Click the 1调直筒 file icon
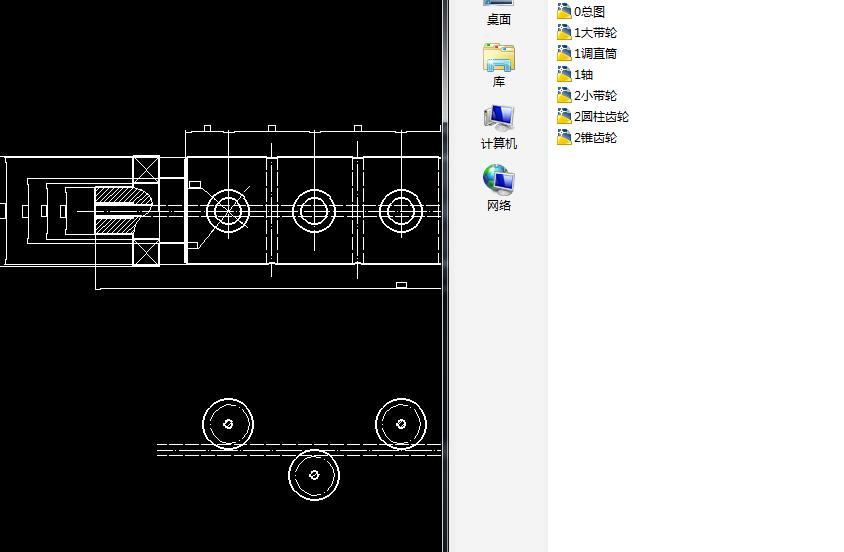 (564, 53)
